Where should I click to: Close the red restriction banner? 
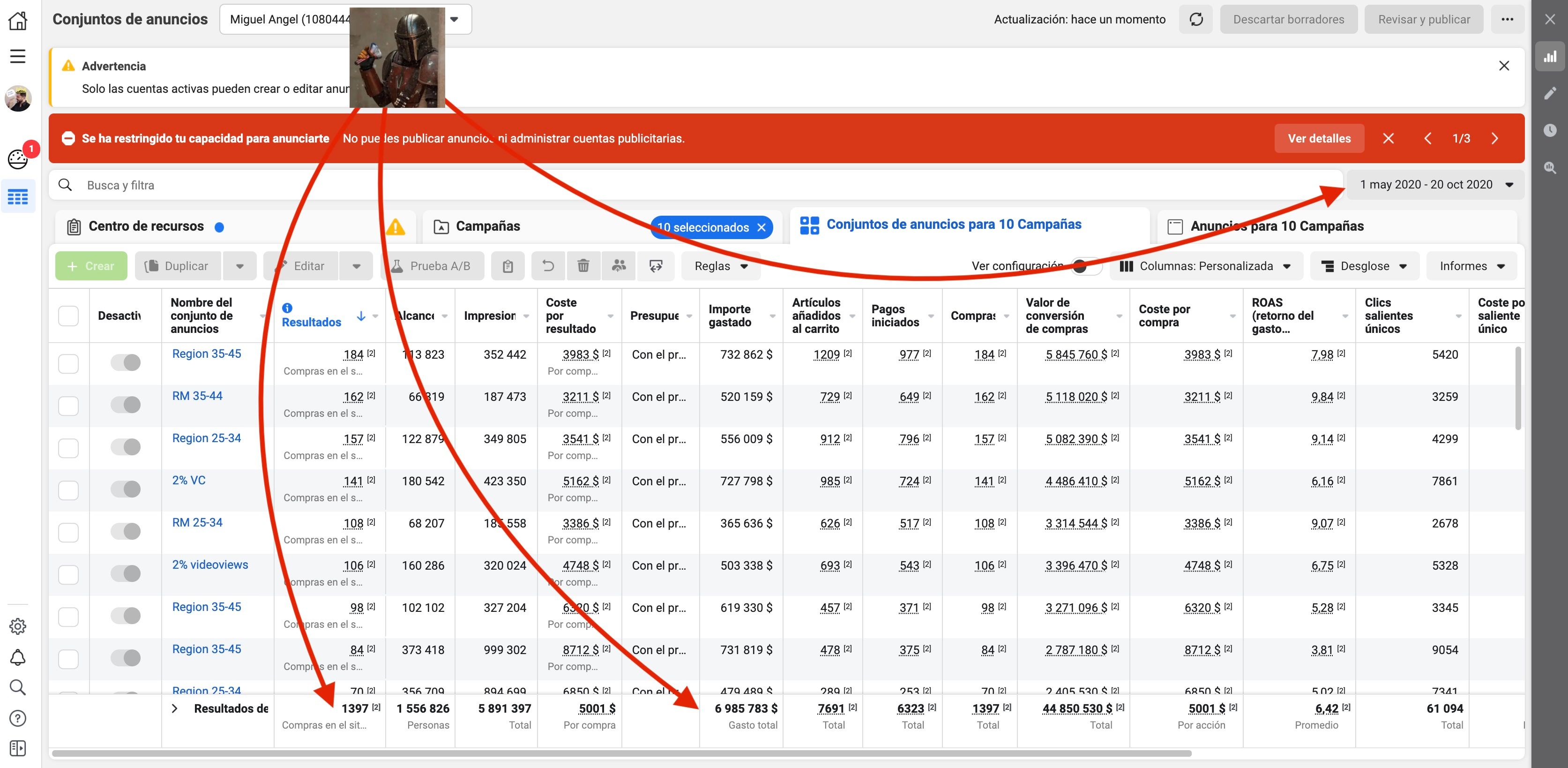tap(1388, 138)
